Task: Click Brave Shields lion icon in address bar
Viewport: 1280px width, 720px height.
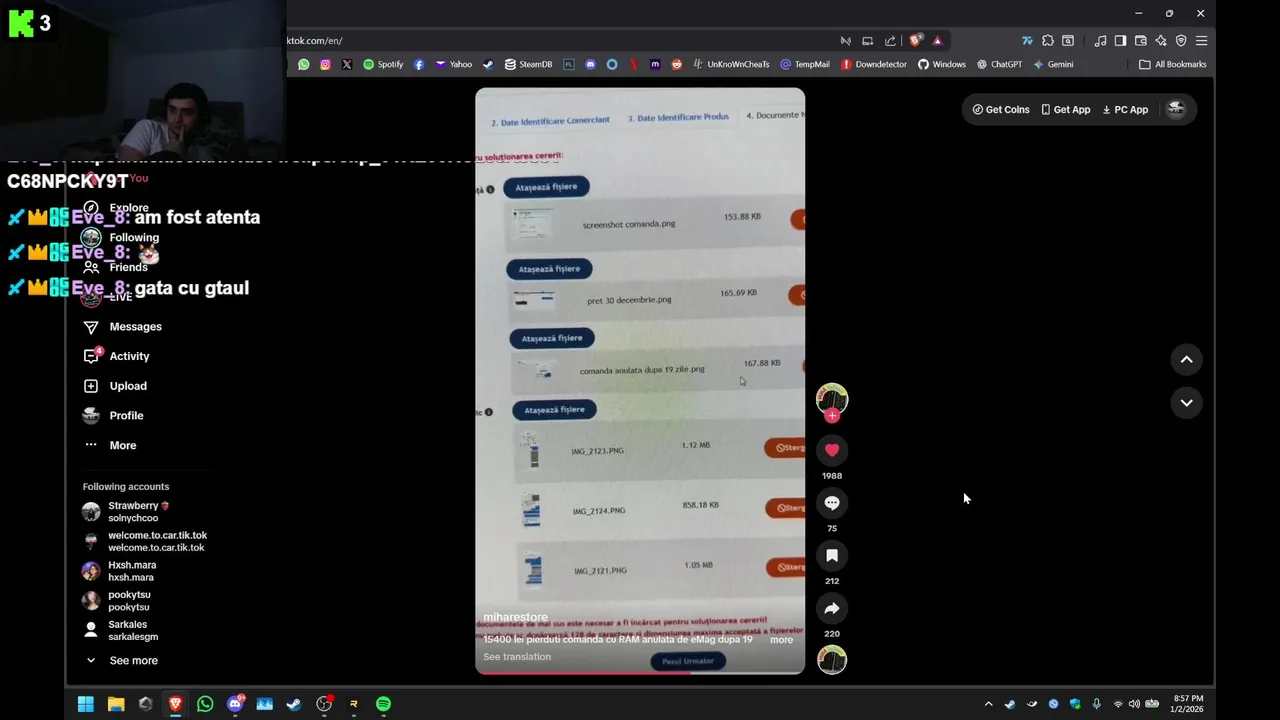Action: (915, 41)
